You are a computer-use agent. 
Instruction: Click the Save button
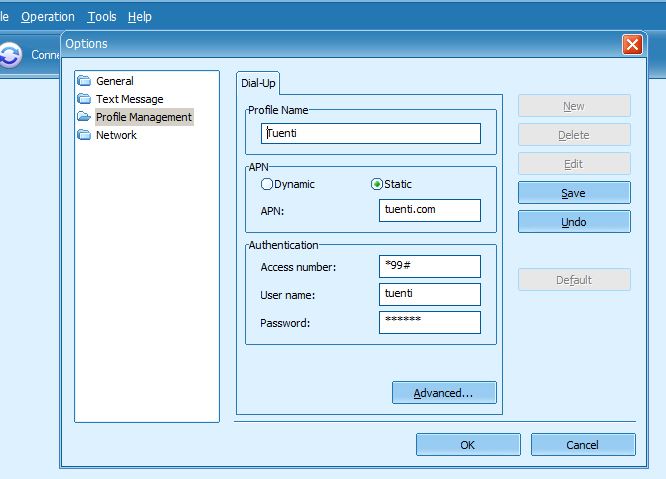click(574, 193)
